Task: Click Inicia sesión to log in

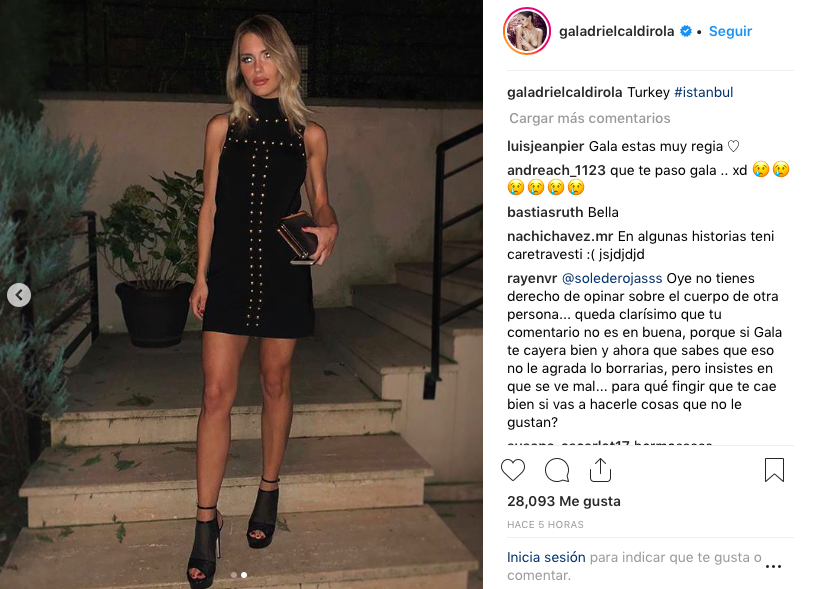Action: [546, 557]
